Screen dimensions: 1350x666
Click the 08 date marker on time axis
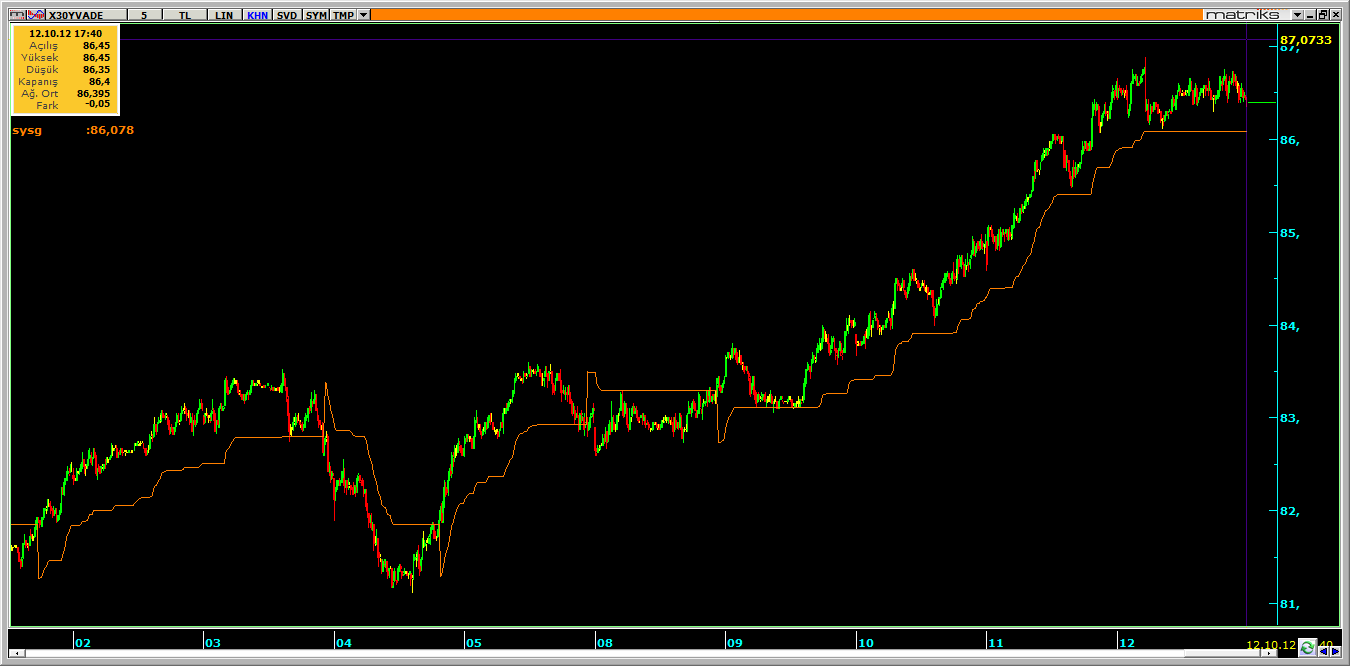(604, 643)
